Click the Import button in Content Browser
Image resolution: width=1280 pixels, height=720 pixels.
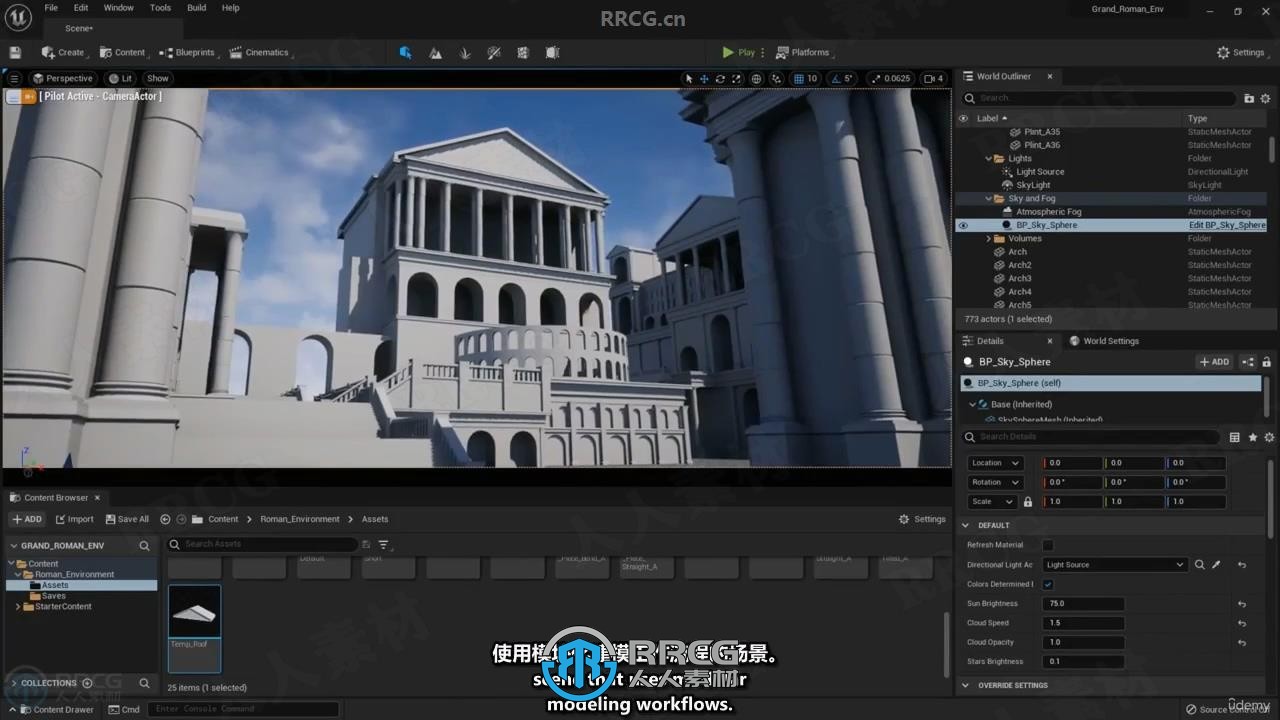(75, 519)
